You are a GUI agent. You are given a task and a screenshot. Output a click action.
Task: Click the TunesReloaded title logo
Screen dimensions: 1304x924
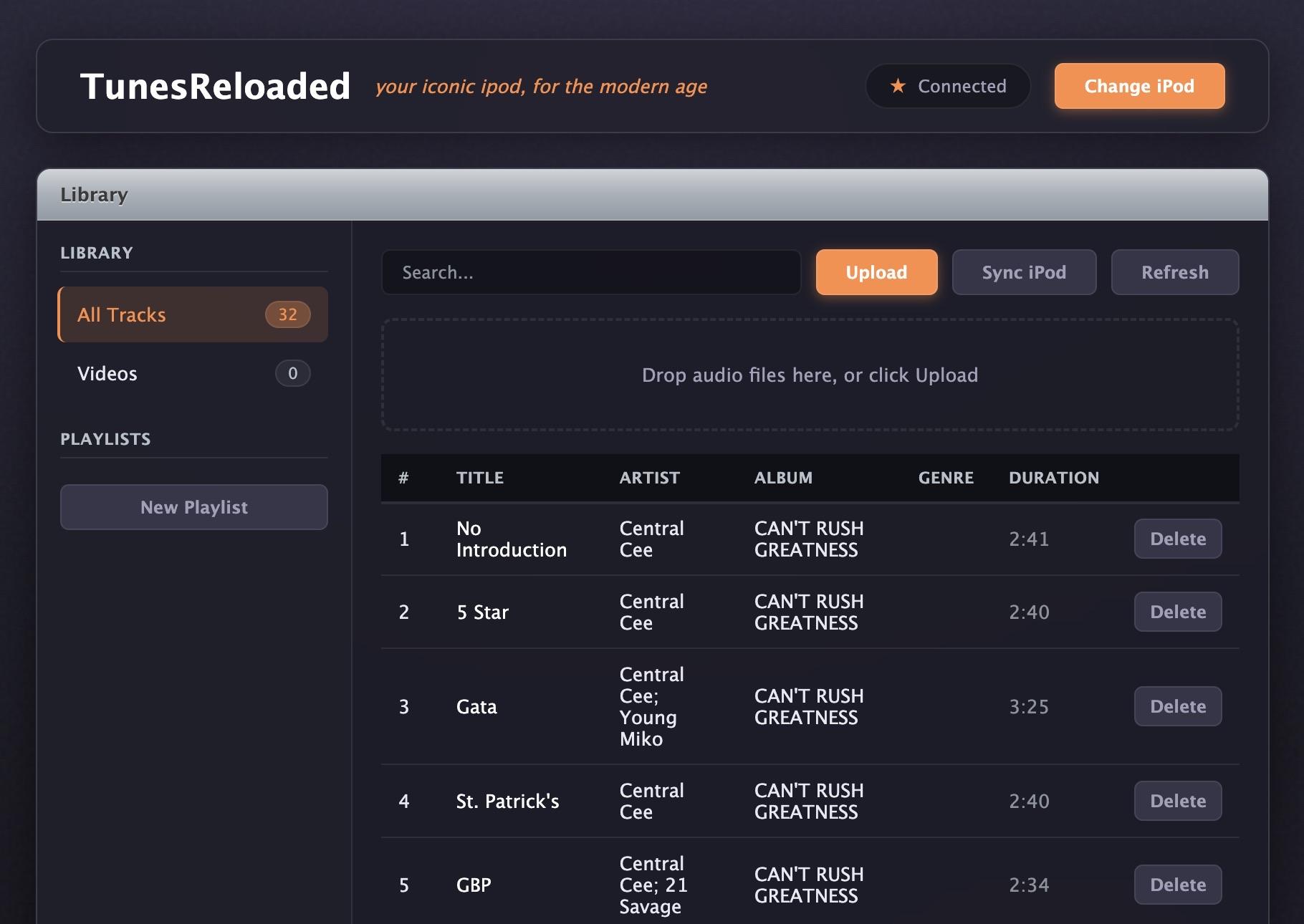[215, 86]
